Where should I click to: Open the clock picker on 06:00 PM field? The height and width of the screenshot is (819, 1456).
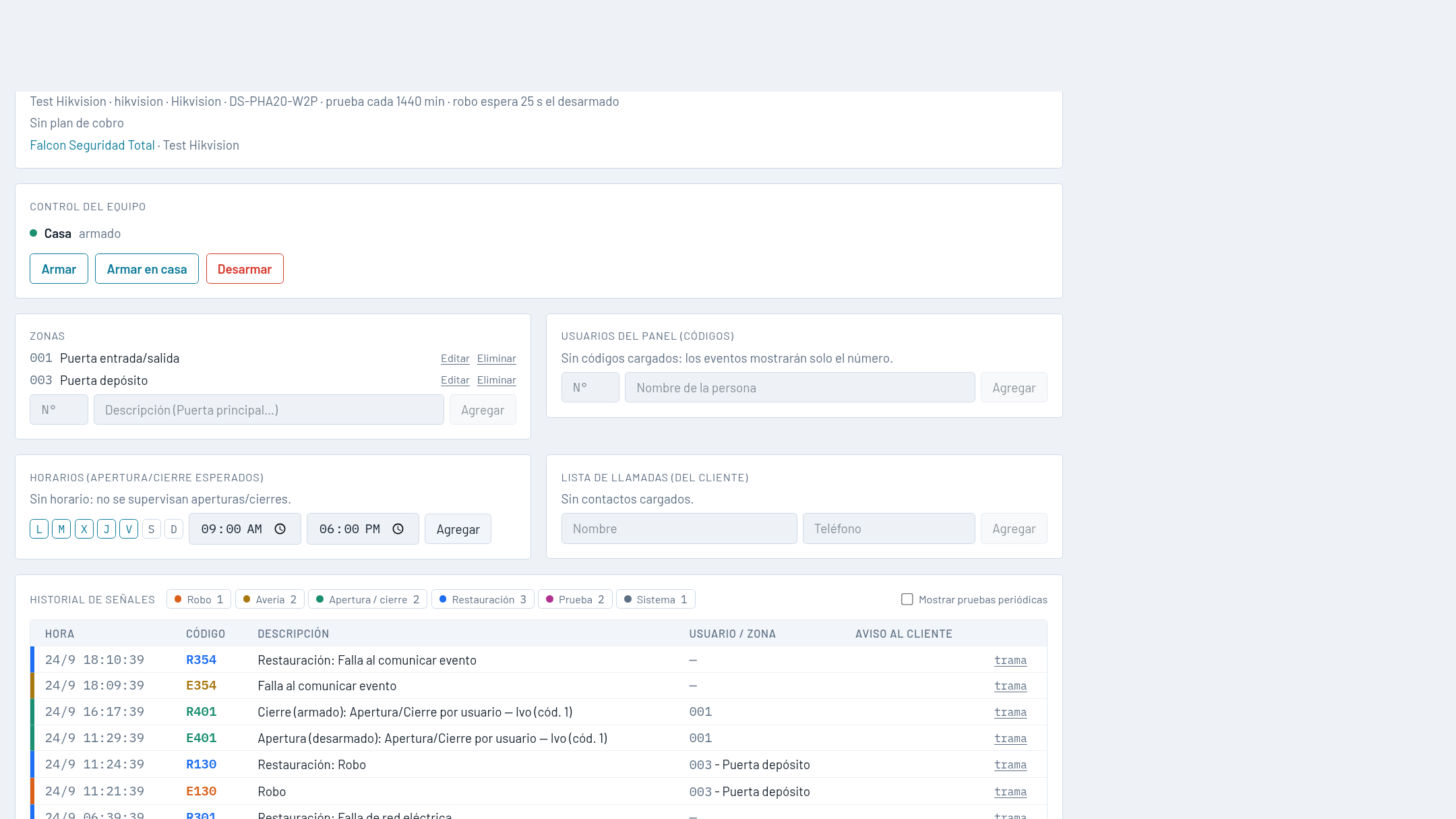[398, 529]
